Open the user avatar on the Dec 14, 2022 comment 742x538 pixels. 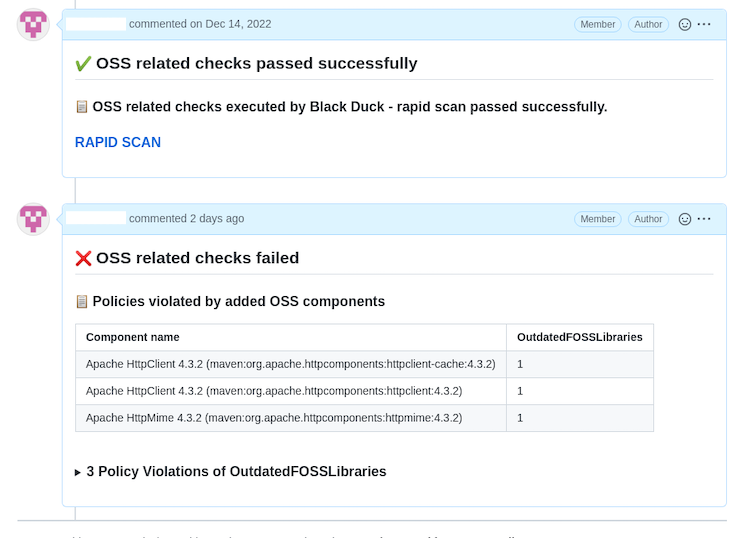tap(33, 24)
